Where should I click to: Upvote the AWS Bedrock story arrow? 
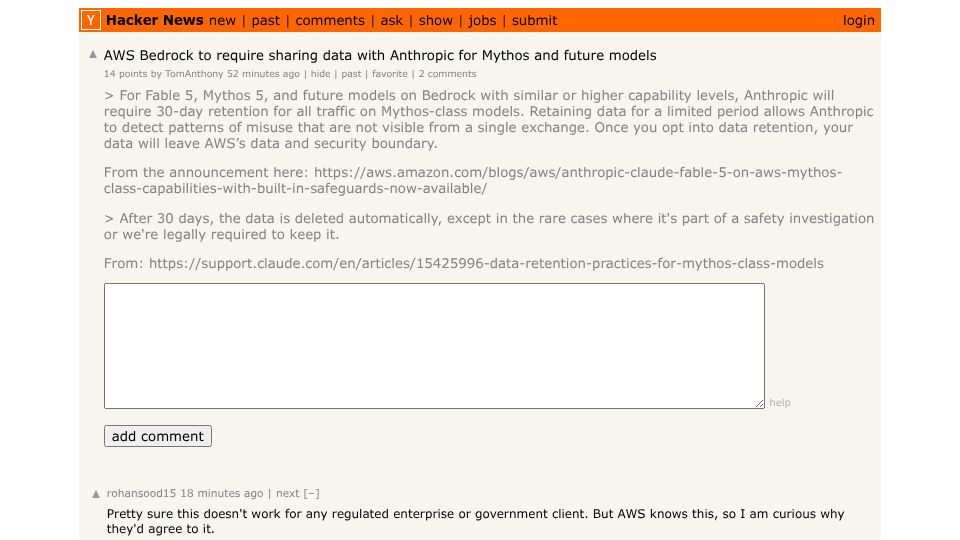click(x=93, y=54)
